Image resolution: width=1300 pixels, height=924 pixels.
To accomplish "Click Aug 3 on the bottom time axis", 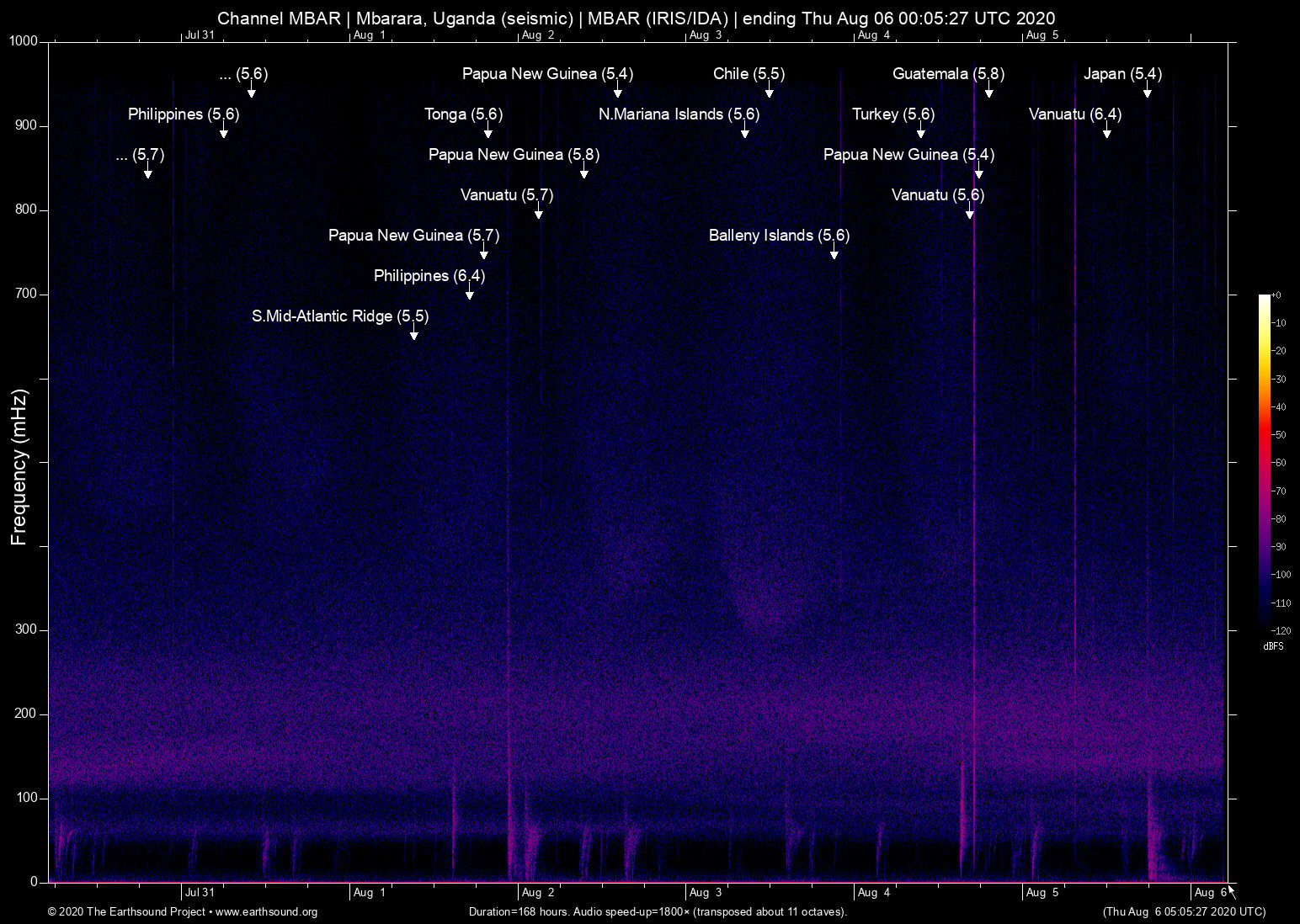I will point(706,893).
